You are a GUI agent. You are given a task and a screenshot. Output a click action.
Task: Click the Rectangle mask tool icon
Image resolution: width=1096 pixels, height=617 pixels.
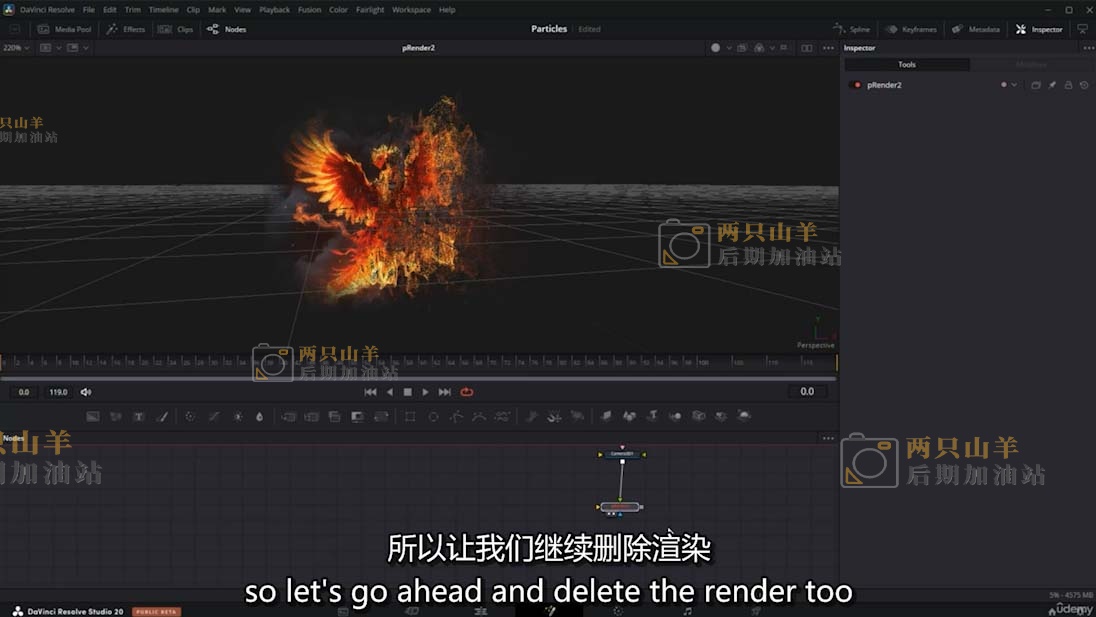click(x=410, y=416)
